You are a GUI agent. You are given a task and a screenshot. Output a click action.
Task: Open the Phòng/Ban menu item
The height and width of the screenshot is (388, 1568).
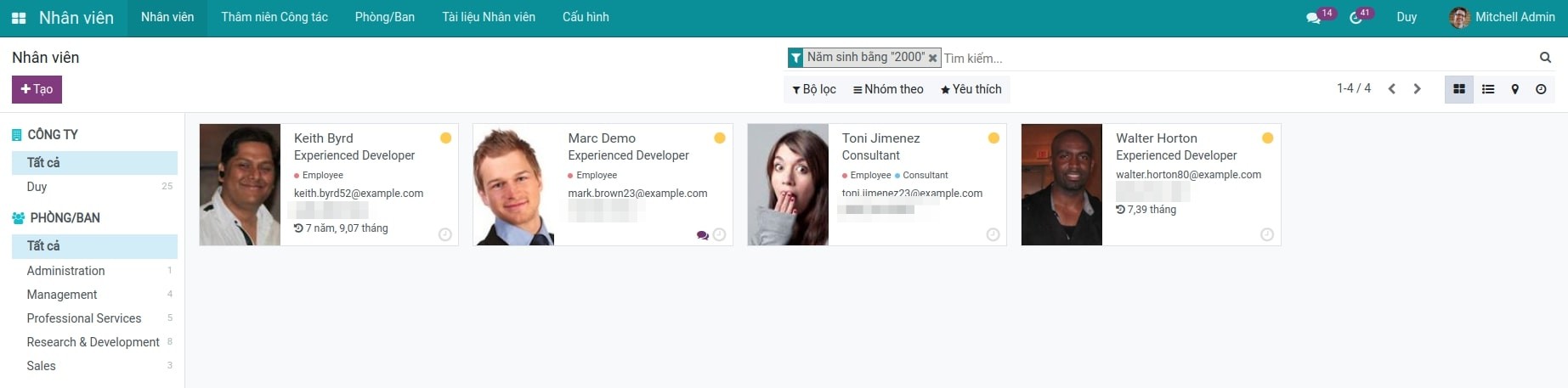(x=384, y=17)
